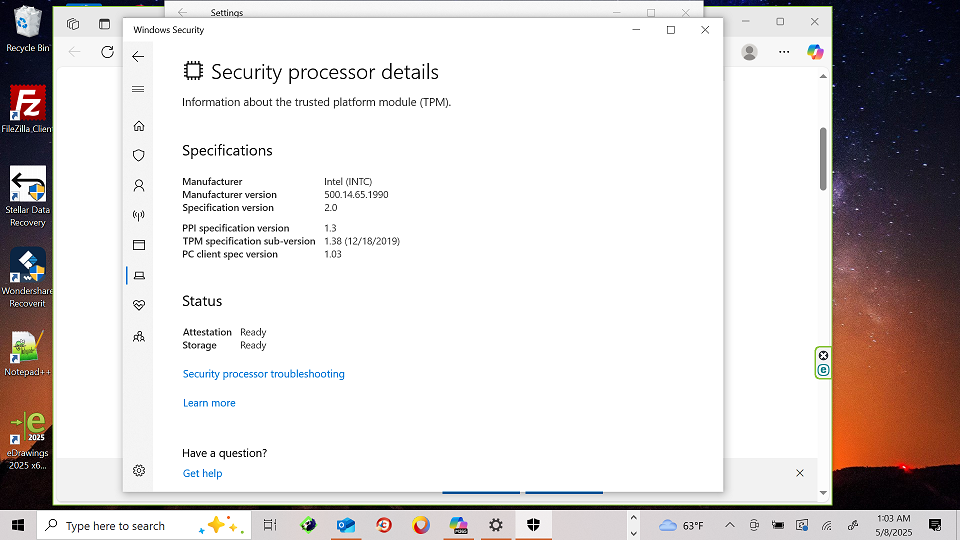Open the Home section in sidebar

click(139, 126)
